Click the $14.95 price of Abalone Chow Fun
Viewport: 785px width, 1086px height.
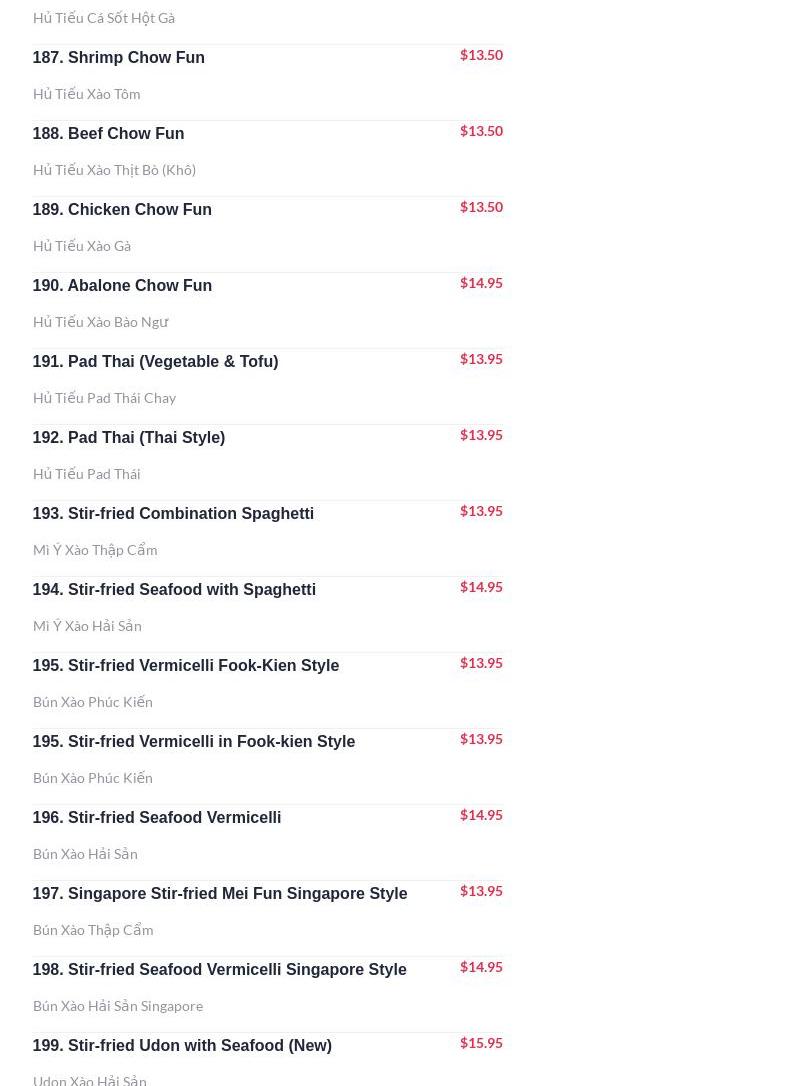coord(481,283)
